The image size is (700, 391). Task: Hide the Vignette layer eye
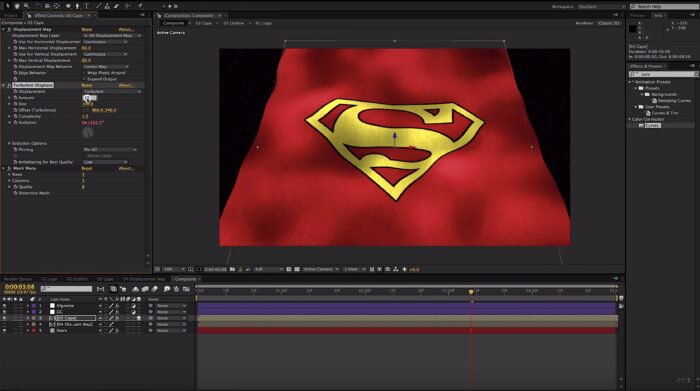coord(4,306)
